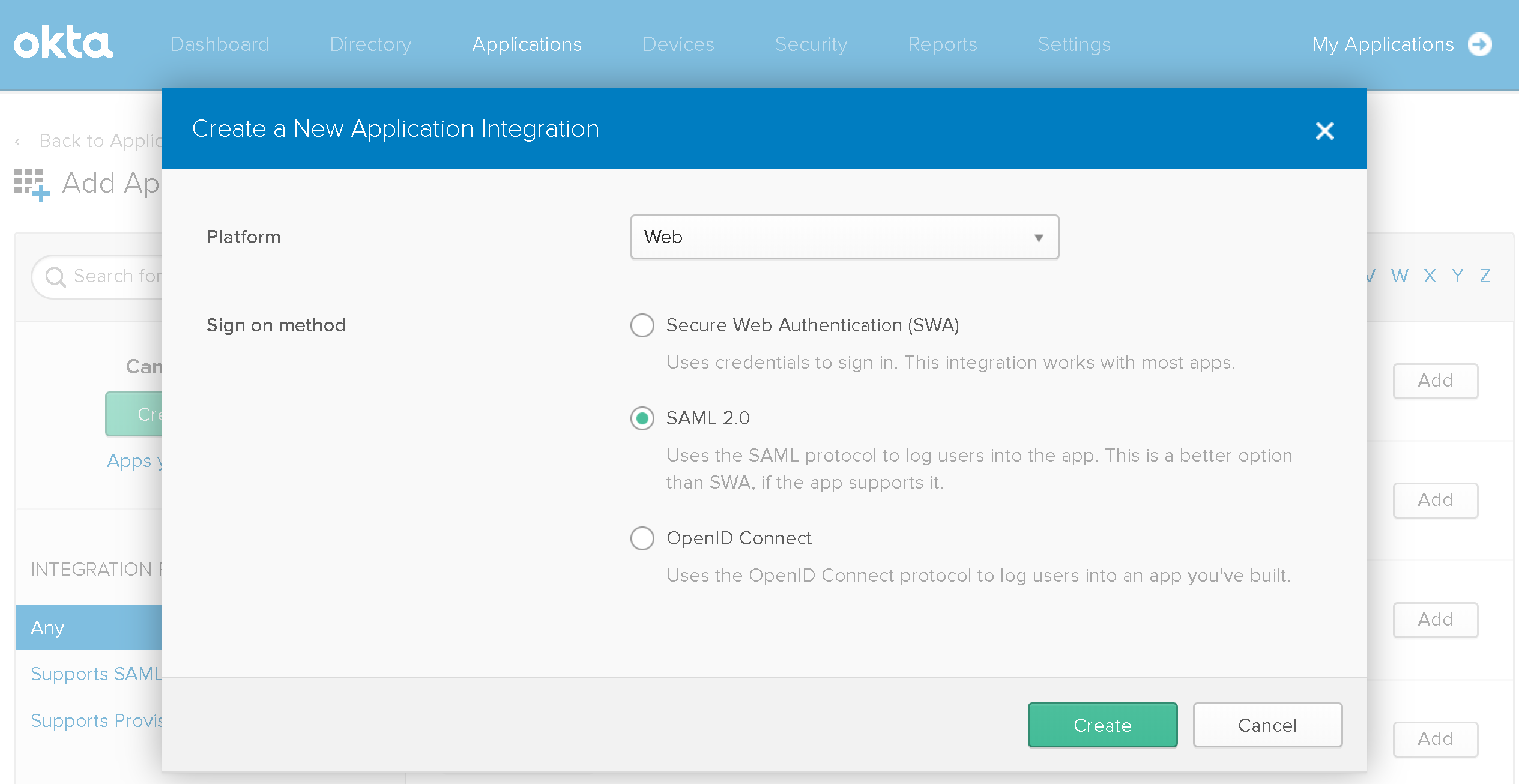The image size is (1519, 784).
Task: Select Secure Web Authentication (SWA) radio button
Action: click(x=642, y=325)
